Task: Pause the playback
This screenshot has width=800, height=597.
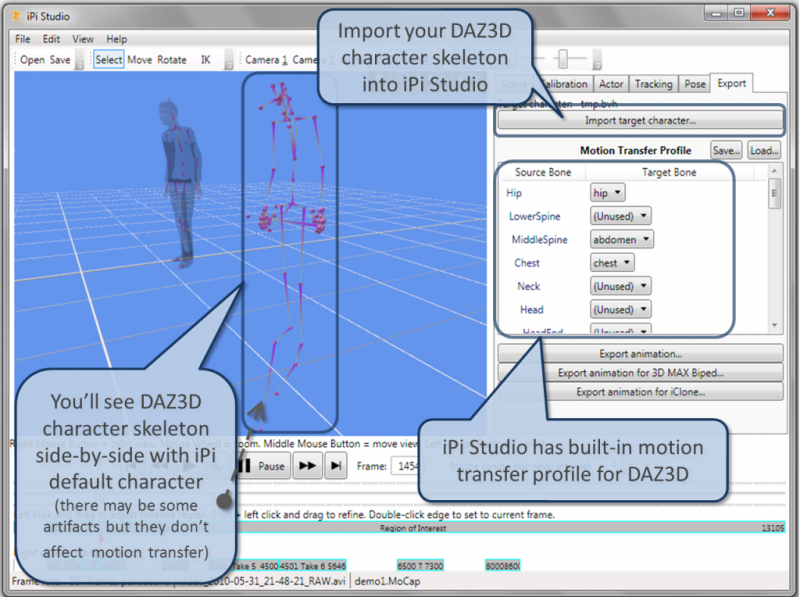Action: tap(262, 466)
